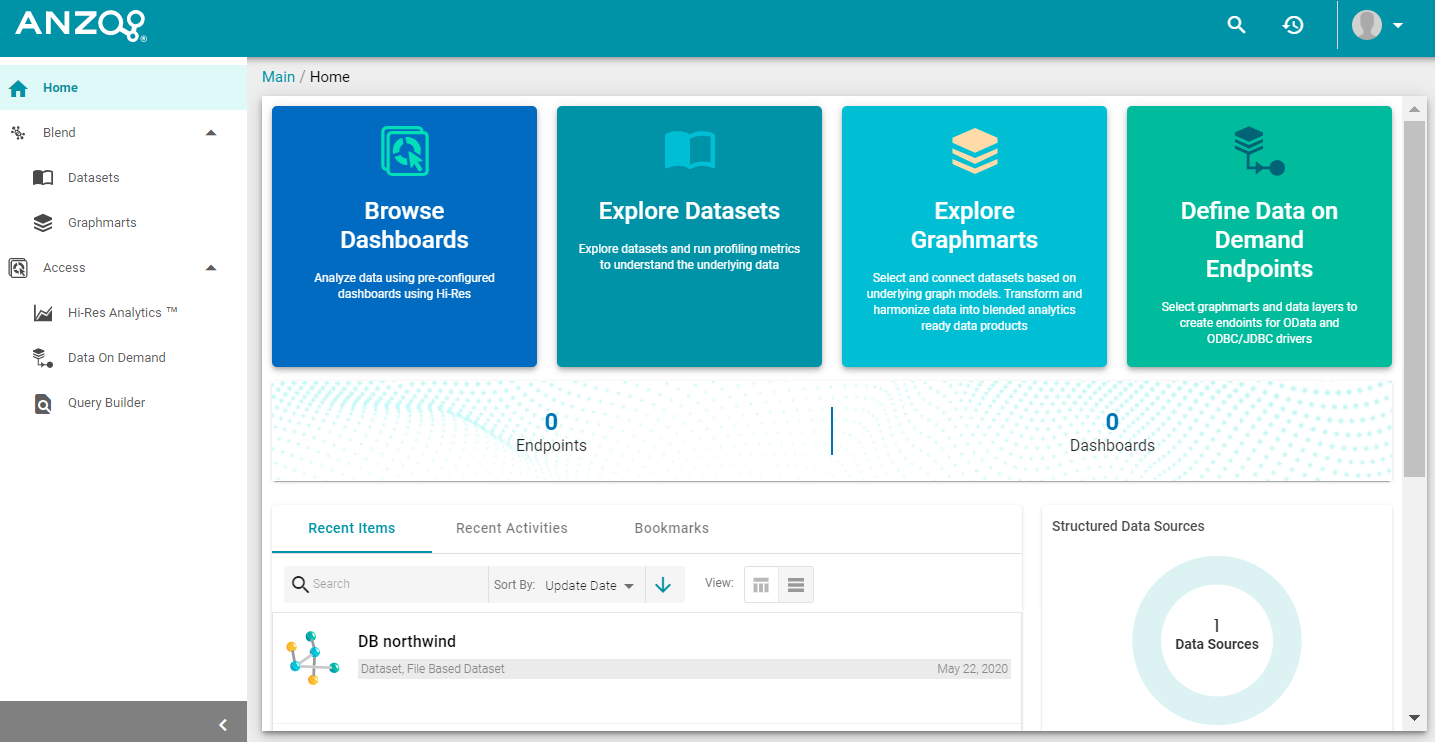The height and width of the screenshot is (742, 1435).
Task: Open Explore Graphmarts
Action: [x=973, y=236]
